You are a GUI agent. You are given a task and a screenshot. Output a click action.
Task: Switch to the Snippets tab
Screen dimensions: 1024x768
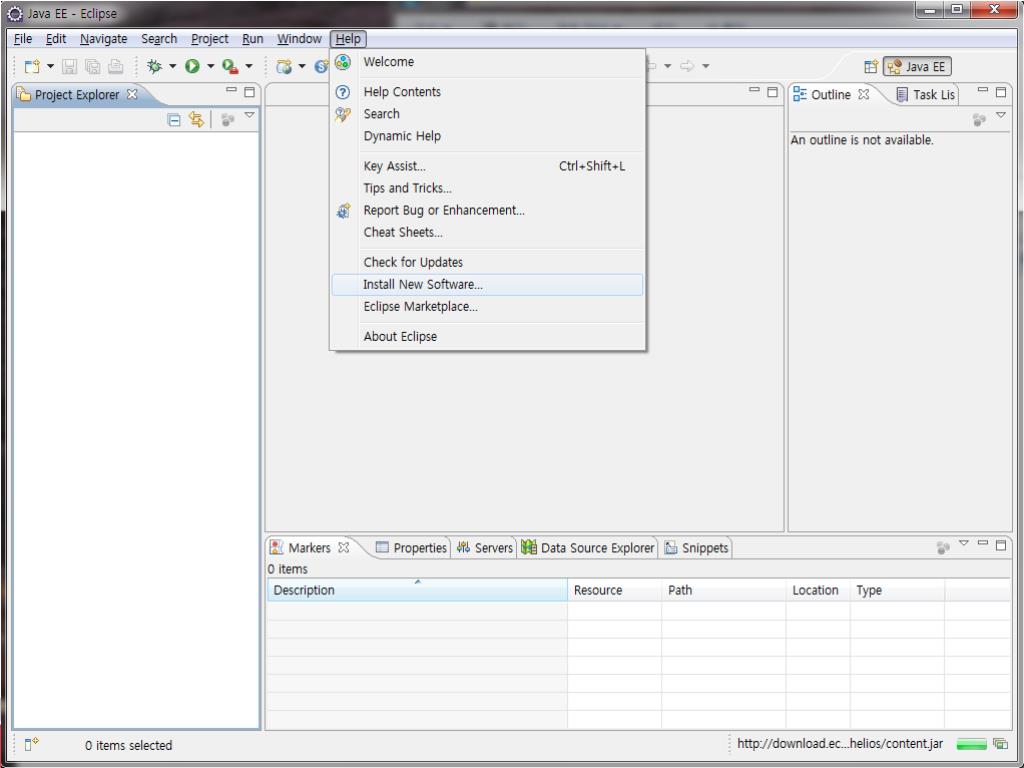click(696, 548)
